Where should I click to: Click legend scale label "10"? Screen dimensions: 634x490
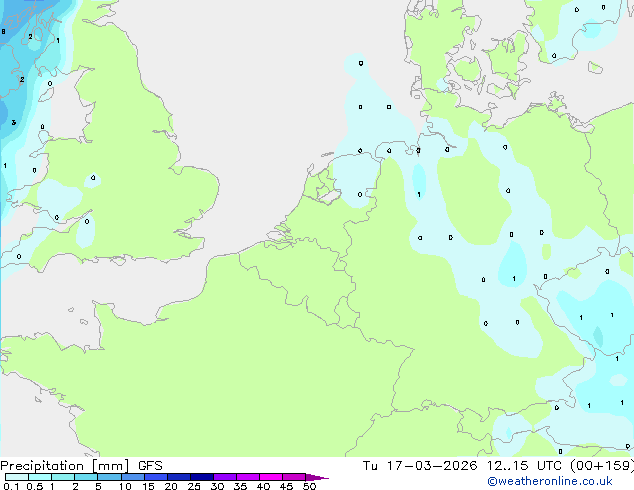(x=125, y=486)
